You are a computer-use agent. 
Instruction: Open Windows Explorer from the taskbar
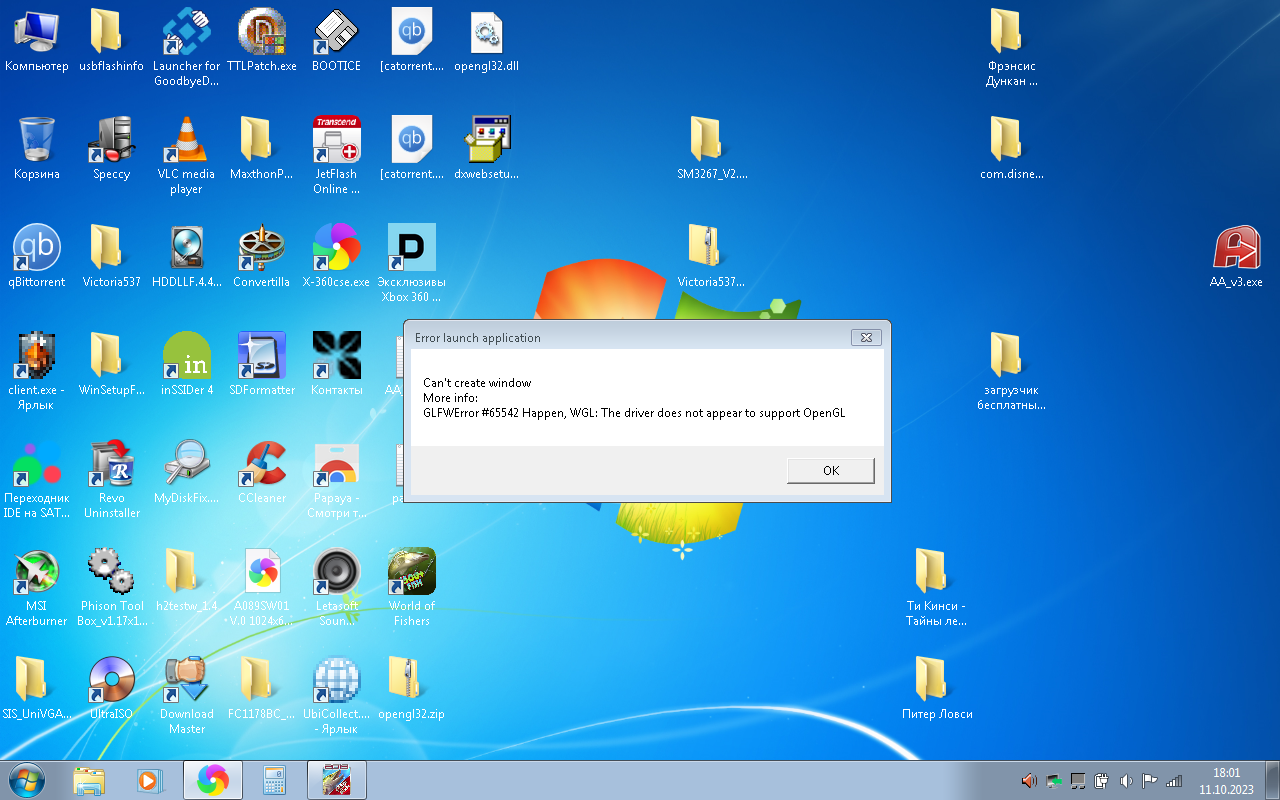(x=89, y=780)
